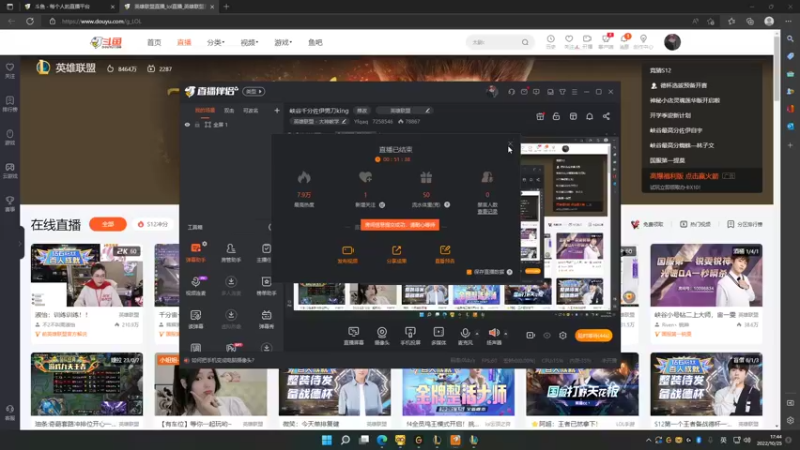Open the mode switch pill beside app logo
The image size is (800, 450).
tap(254, 91)
